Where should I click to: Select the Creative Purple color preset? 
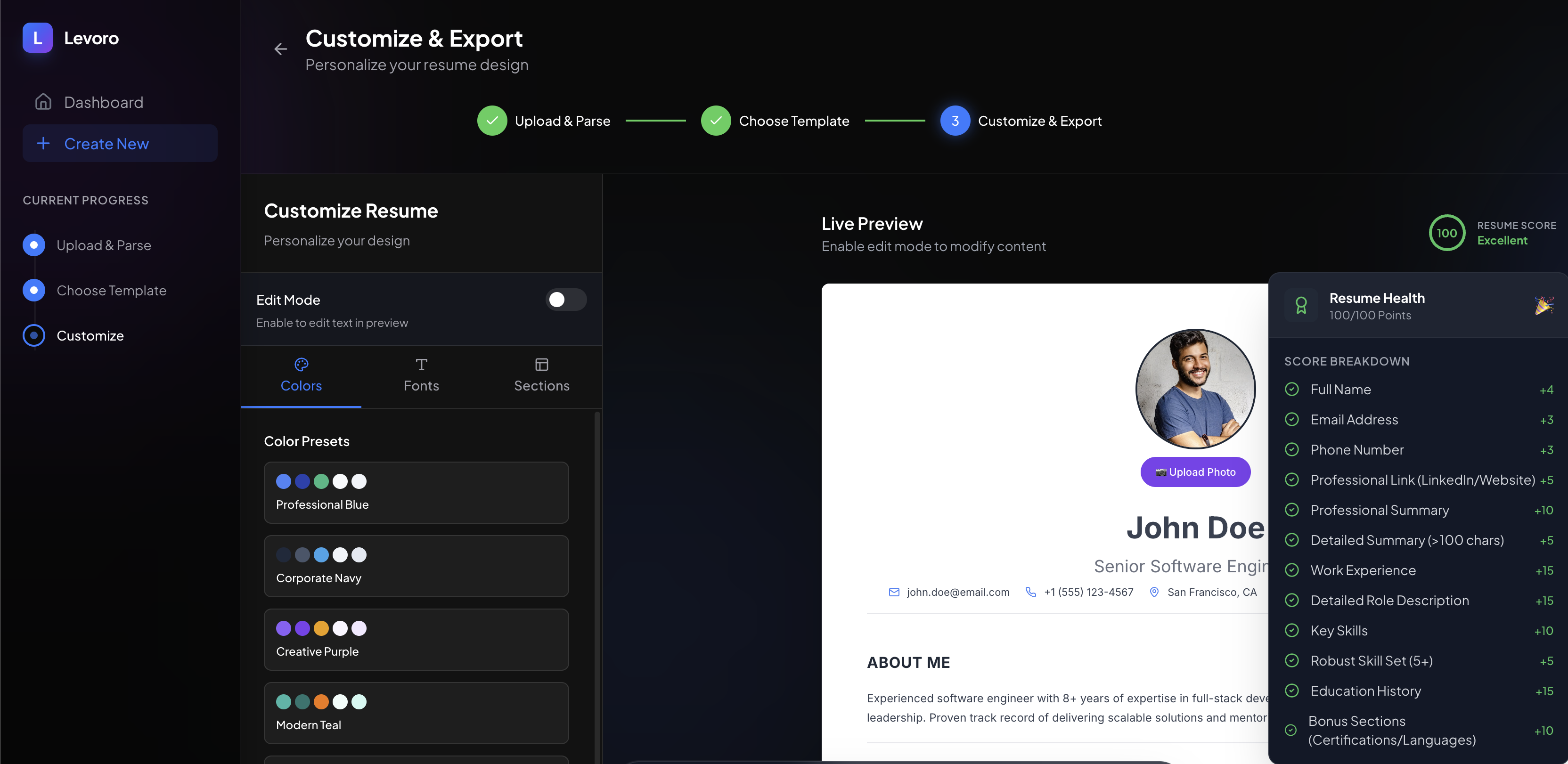pyautogui.click(x=416, y=639)
